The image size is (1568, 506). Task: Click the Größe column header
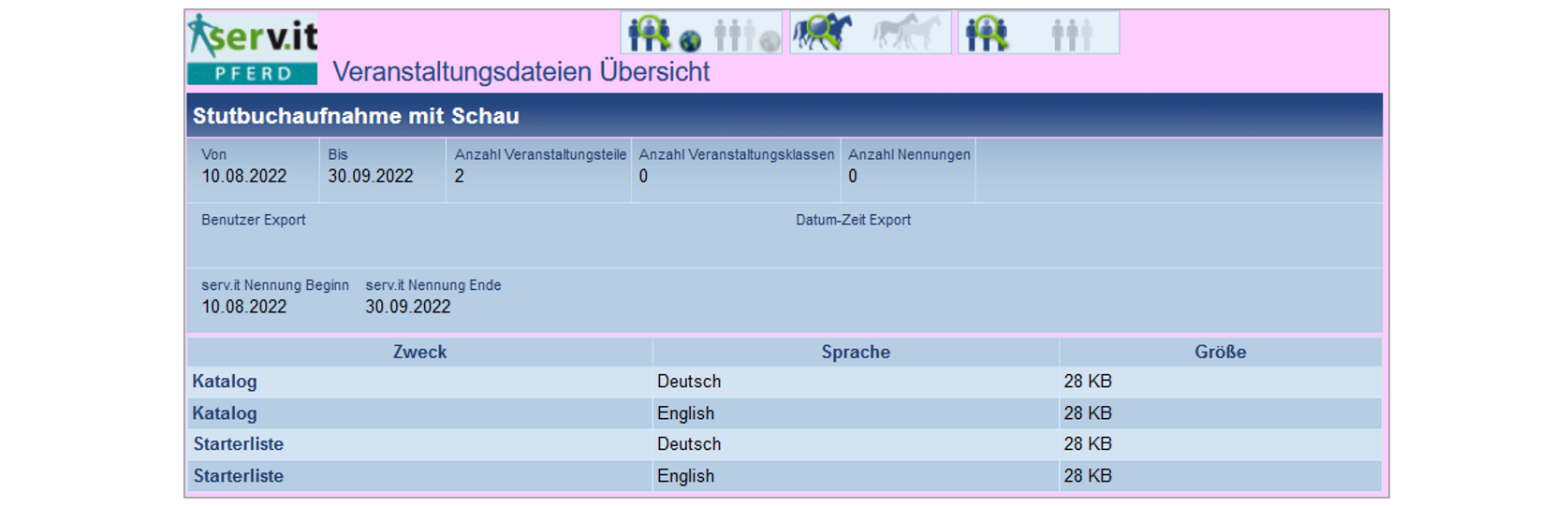point(1221,352)
